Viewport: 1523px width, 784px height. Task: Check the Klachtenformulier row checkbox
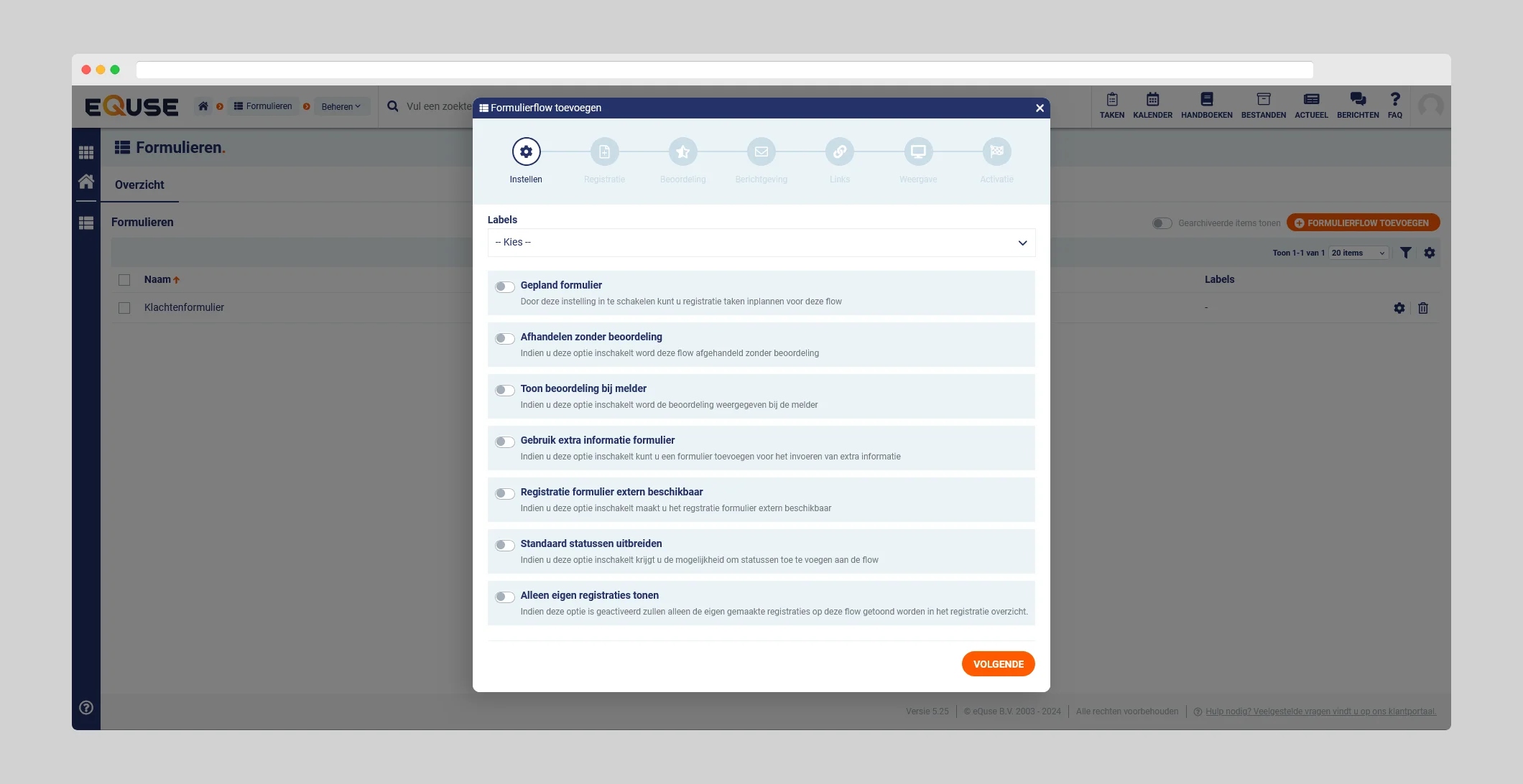tap(124, 307)
